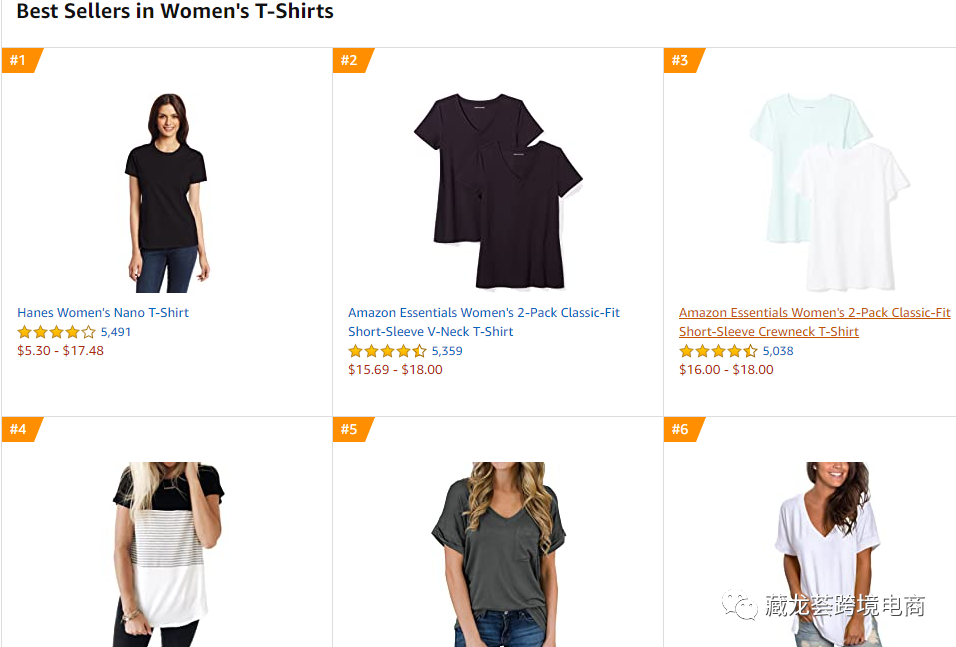The image size is (956, 647).
Task: Open star rating for V-Neck 2-Pack
Action: (x=388, y=351)
